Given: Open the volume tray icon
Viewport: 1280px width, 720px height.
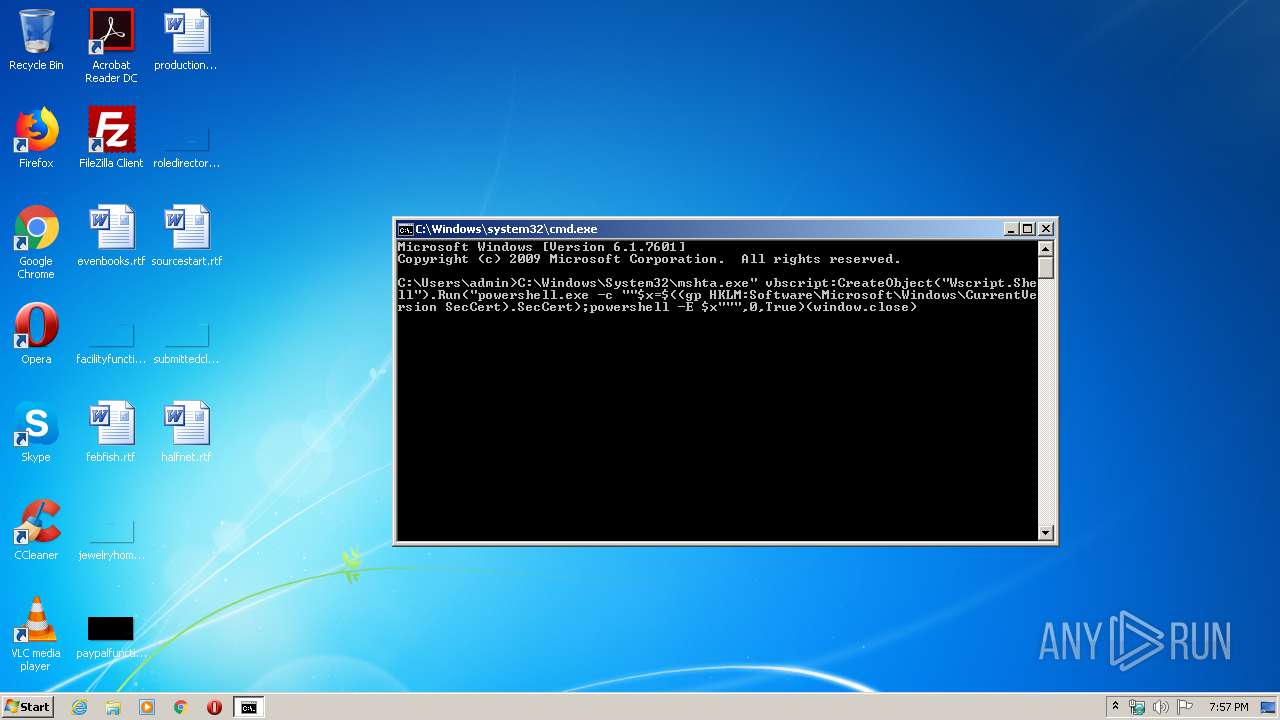Looking at the screenshot, I should tap(1161, 707).
